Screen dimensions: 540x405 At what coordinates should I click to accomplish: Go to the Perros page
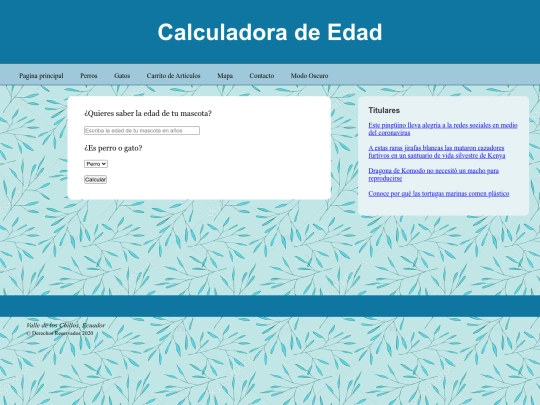[89, 76]
